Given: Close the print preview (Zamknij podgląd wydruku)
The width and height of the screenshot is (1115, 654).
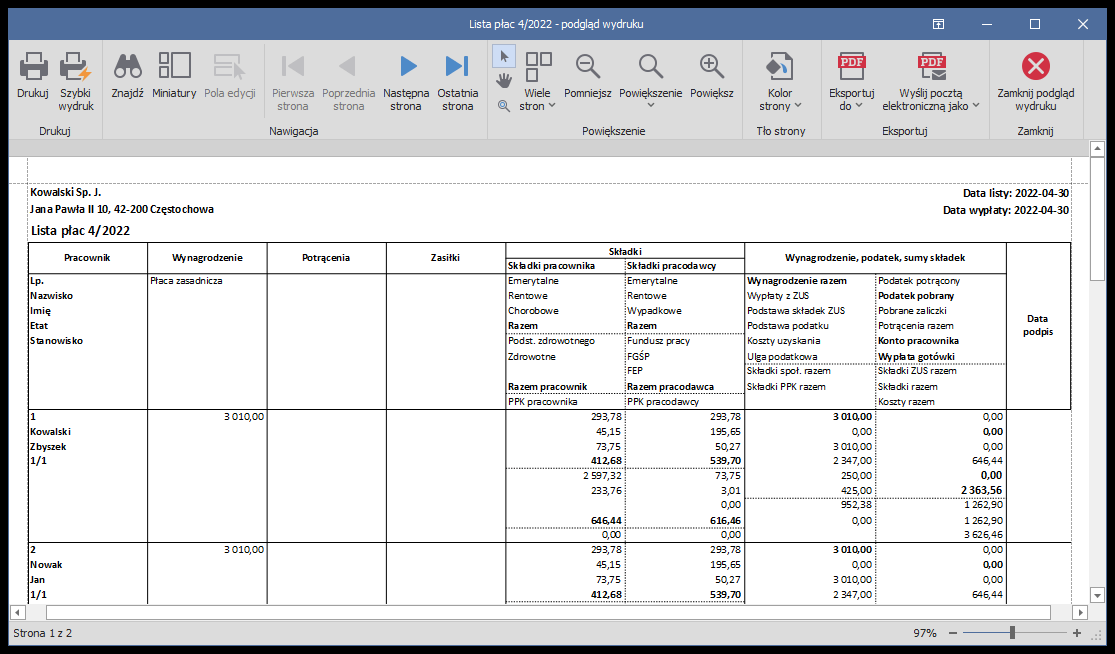Looking at the screenshot, I should point(1035,68).
